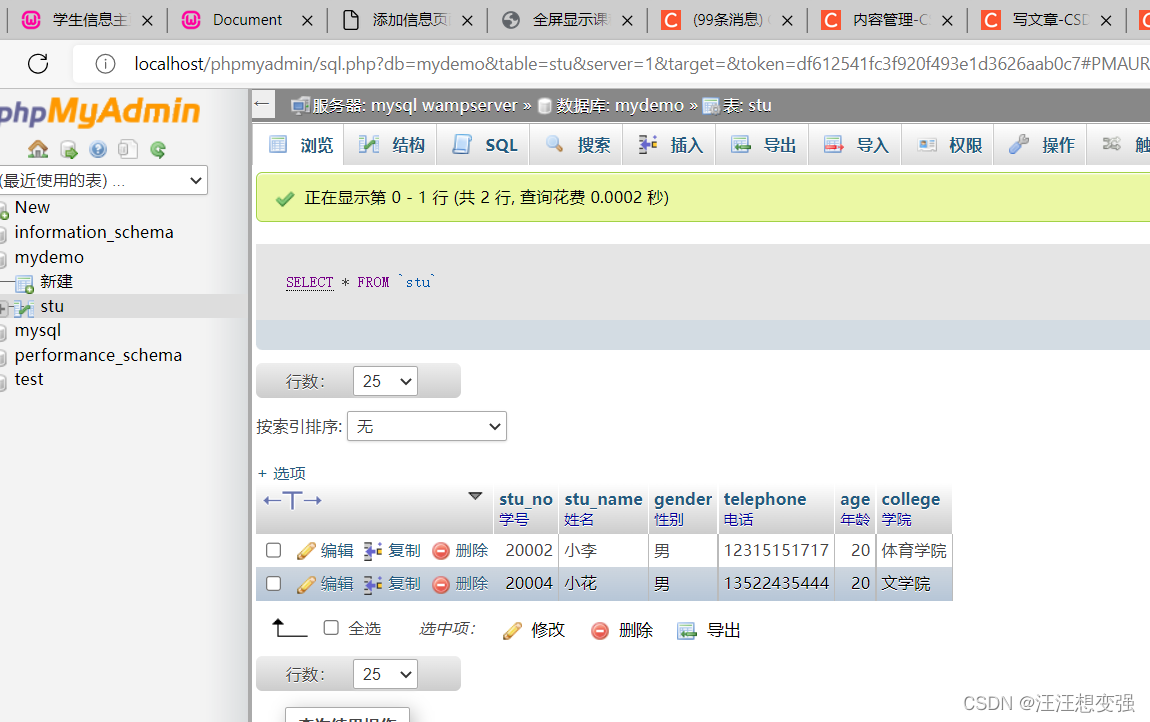
Task: Sort by the age column header
Action: coord(854,500)
